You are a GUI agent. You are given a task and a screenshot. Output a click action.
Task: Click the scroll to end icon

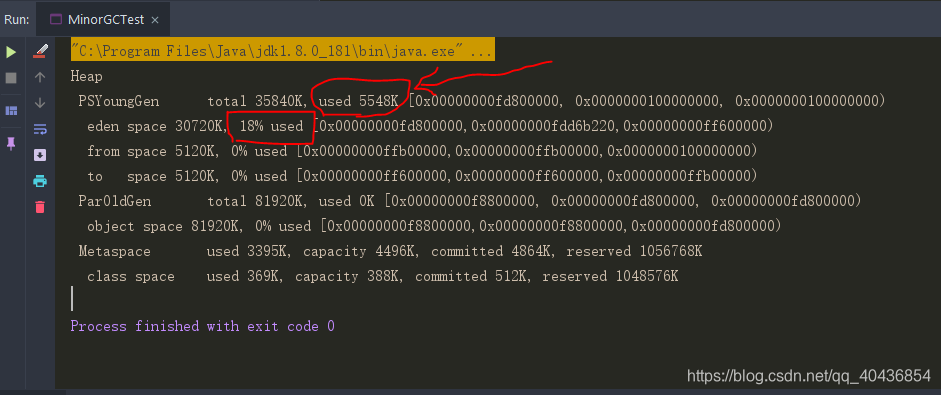click(x=40, y=155)
